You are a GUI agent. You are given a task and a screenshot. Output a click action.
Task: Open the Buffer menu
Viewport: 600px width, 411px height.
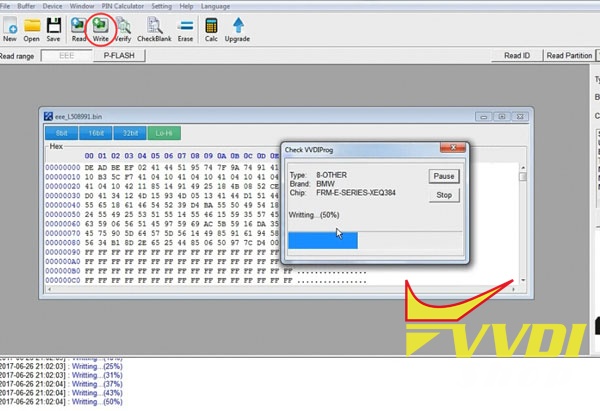[x=26, y=6]
